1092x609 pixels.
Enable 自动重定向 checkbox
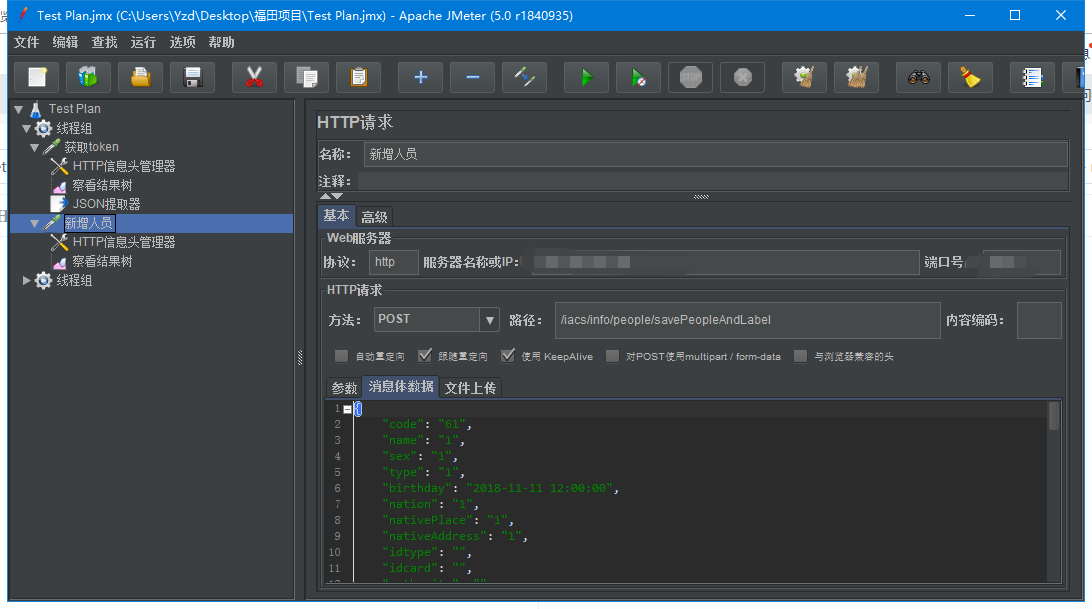tap(341, 356)
